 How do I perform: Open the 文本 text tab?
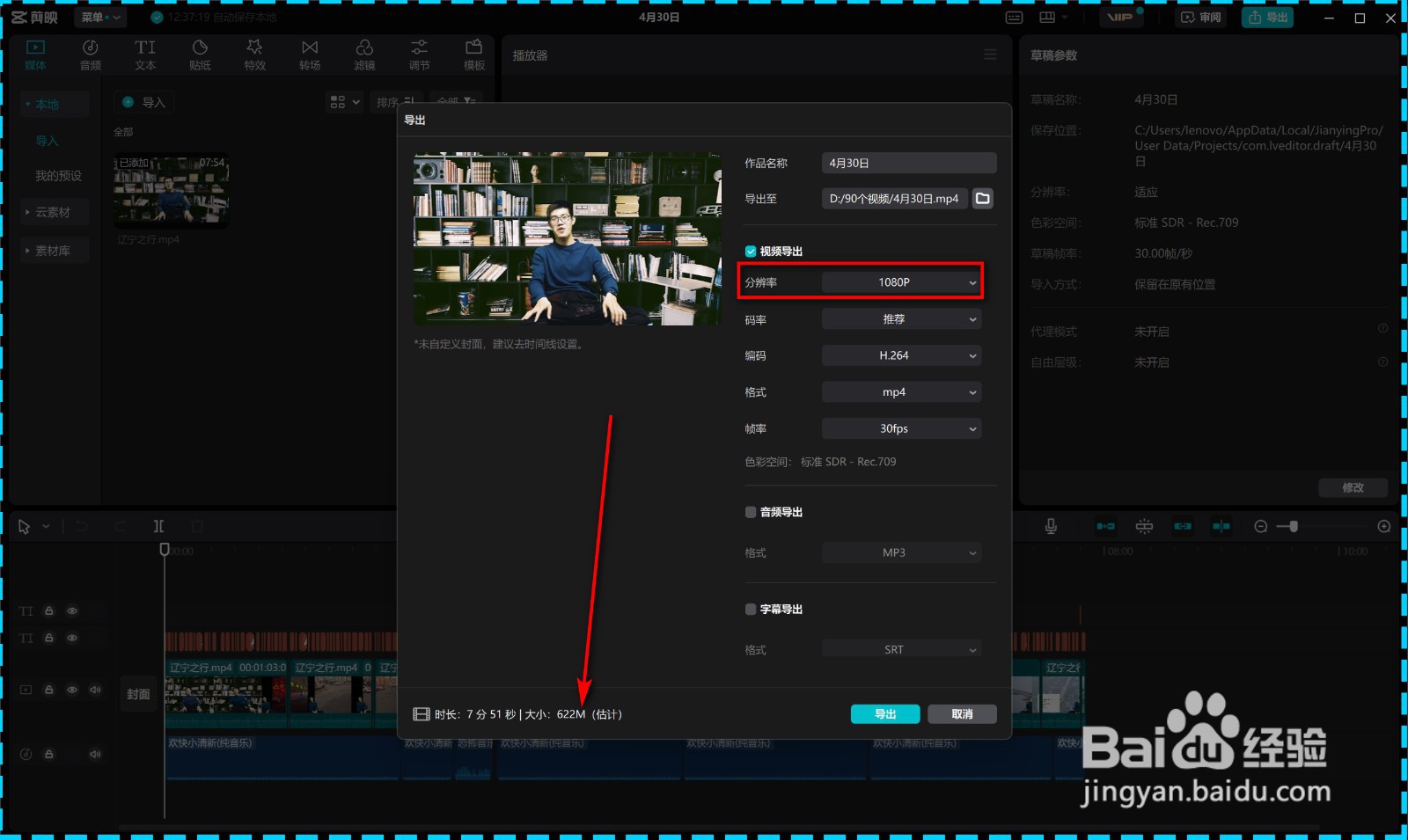(x=145, y=55)
